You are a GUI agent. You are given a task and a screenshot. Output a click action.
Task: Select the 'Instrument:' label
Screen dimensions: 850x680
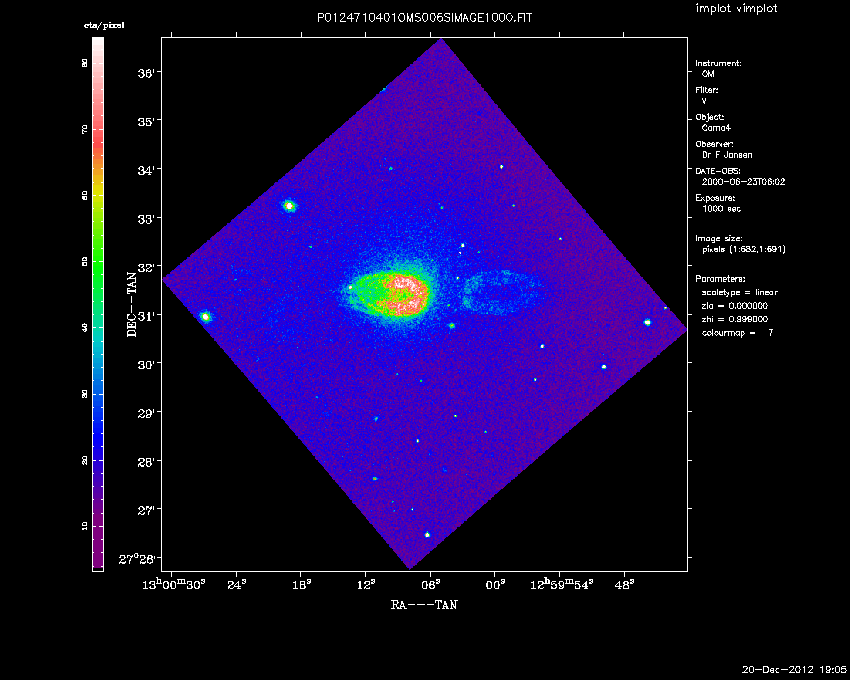(x=718, y=63)
